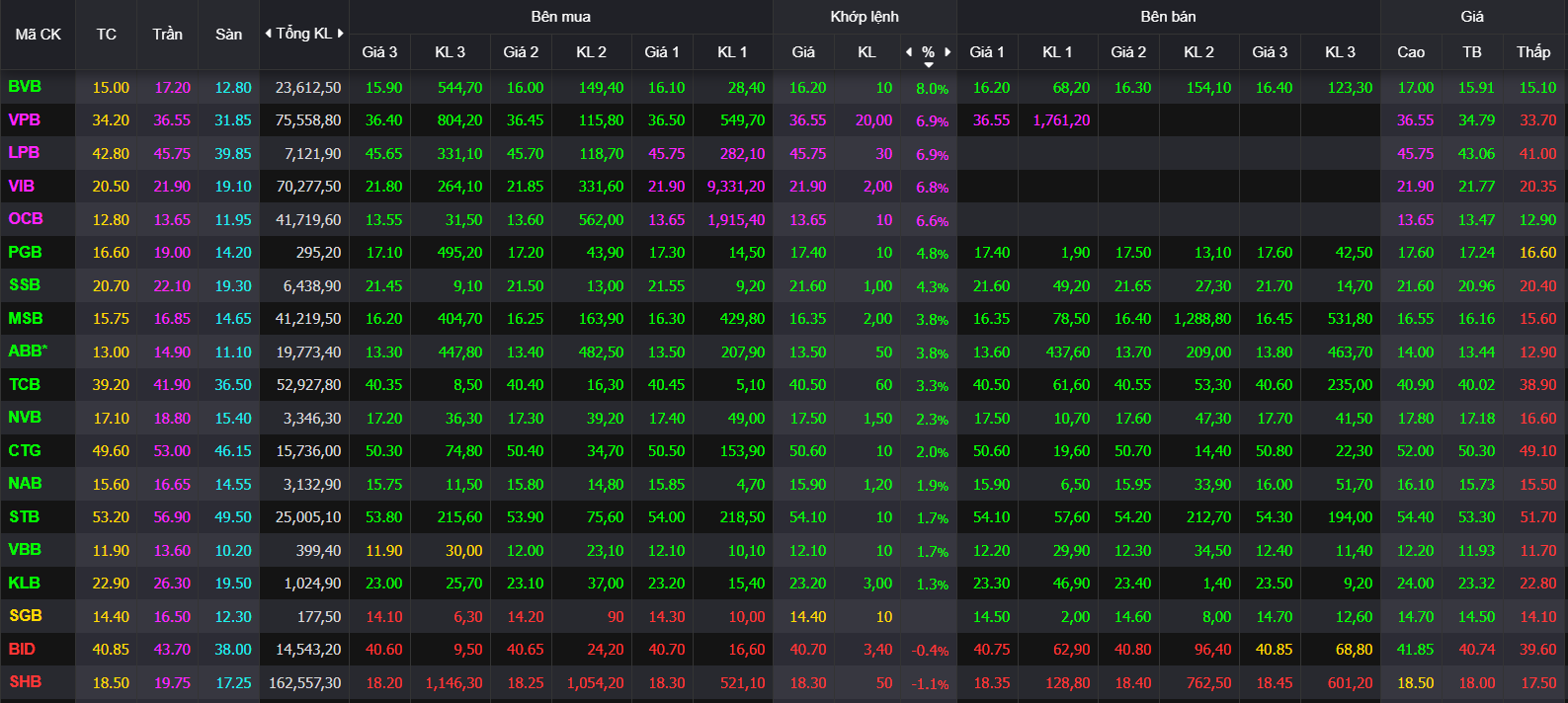Click the Tổng KL column header
This screenshot has width=1568, height=703.
pyautogui.click(x=304, y=34)
